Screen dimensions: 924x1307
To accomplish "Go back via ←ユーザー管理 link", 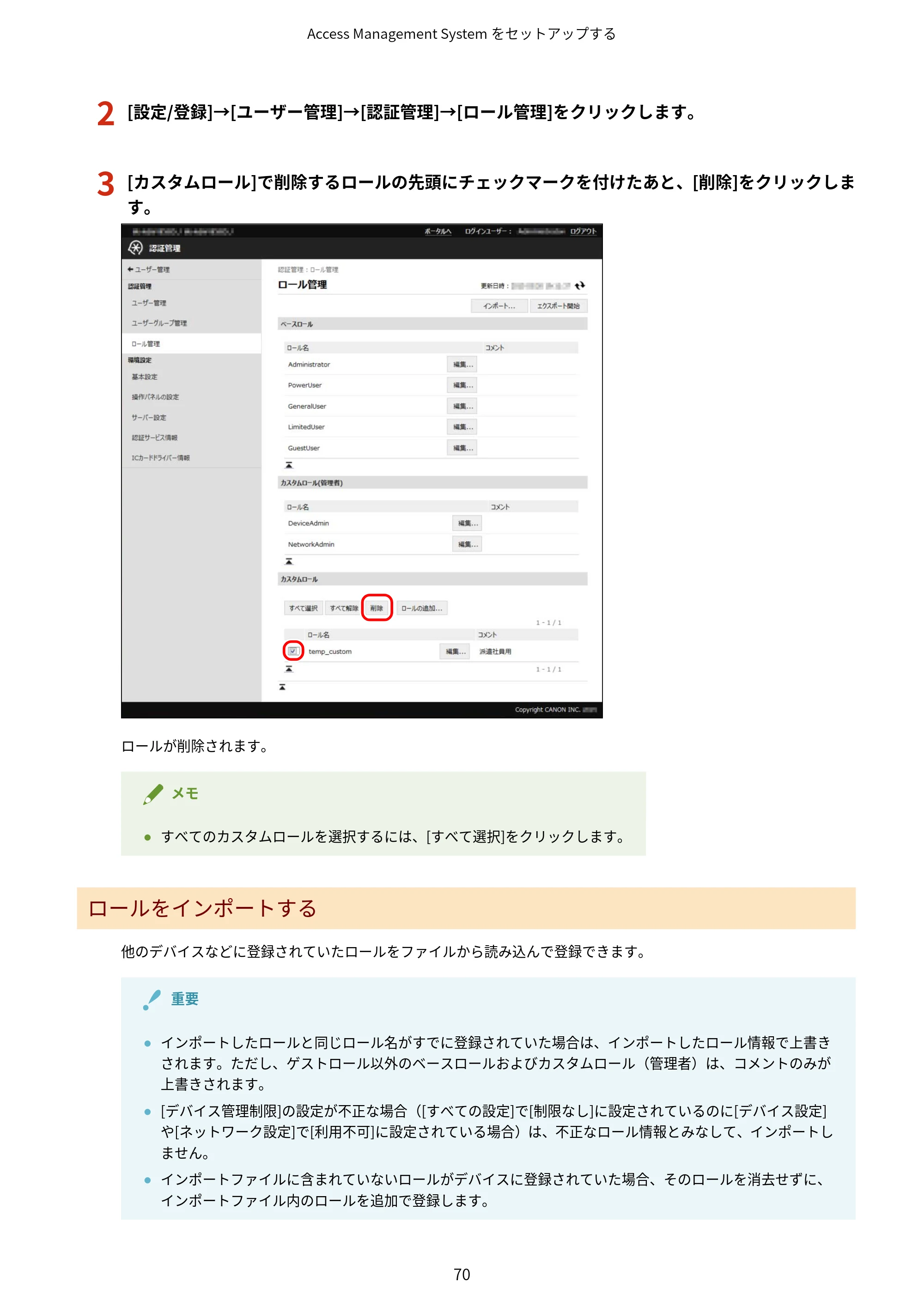I will click(x=149, y=269).
